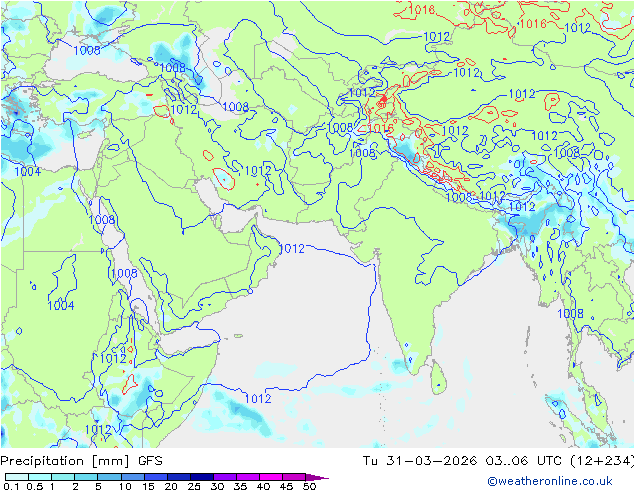Viewport: 634px width, 490px height.
Task: Click the legend value label '50'
Action: [x=310, y=486]
